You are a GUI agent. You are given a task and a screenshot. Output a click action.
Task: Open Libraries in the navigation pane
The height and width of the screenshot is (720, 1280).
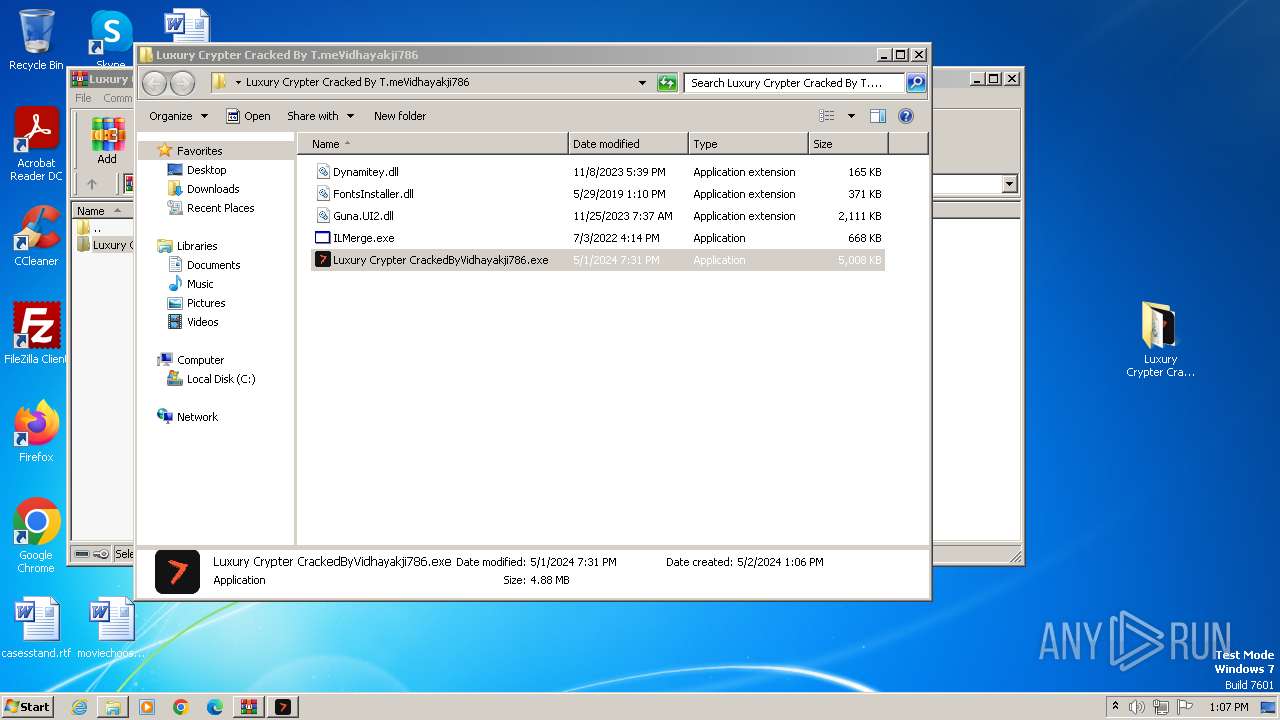pyautogui.click(x=197, y=246)
